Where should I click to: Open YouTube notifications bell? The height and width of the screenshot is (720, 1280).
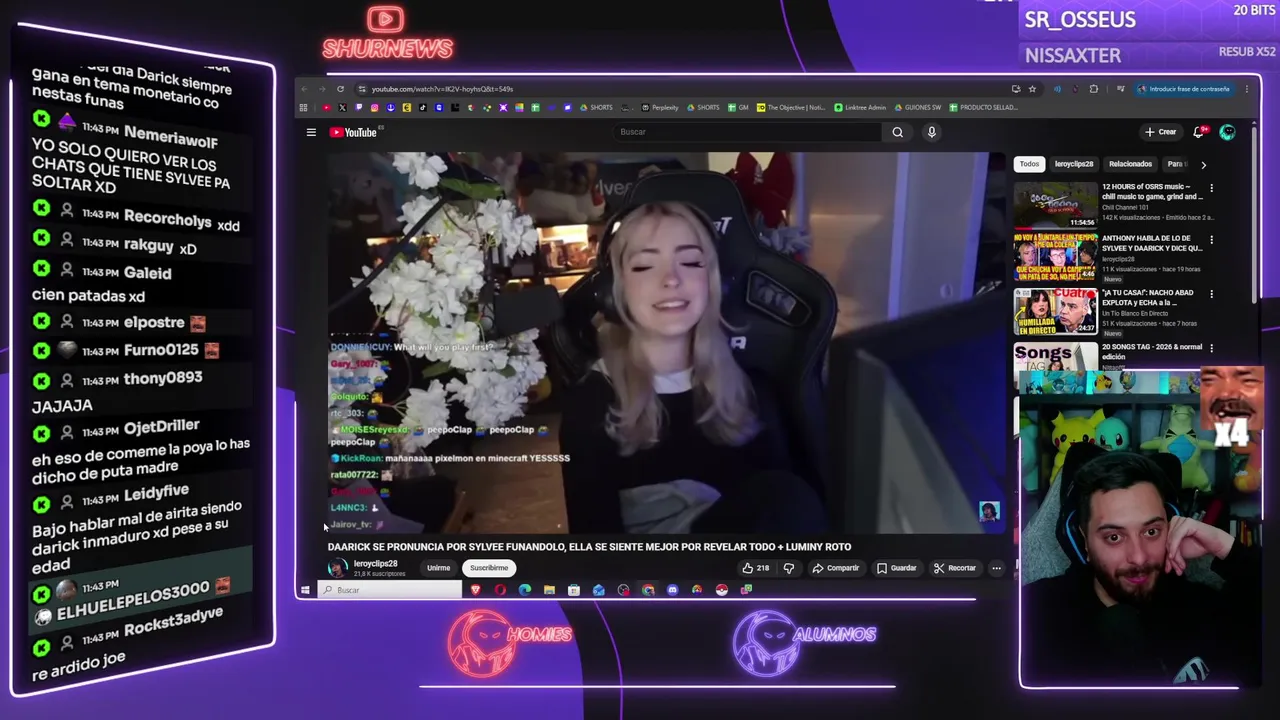(1199, 132)
